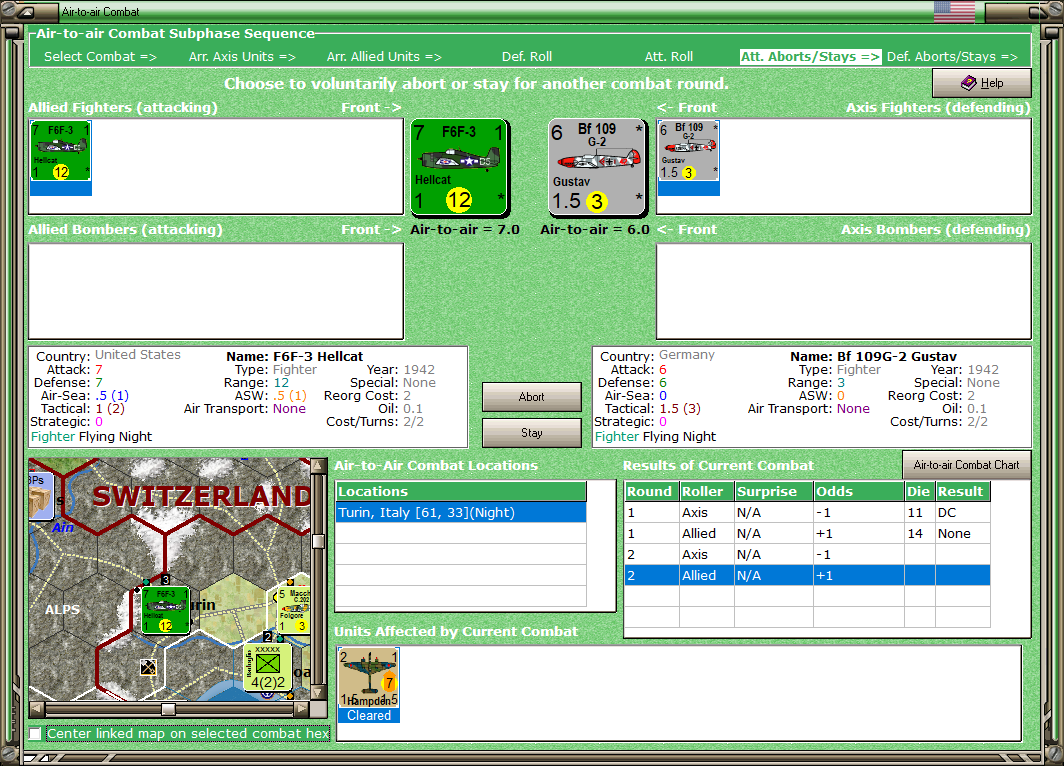
Task: Enable Center linked map on selected combat hex
Action: click(35, 733)
